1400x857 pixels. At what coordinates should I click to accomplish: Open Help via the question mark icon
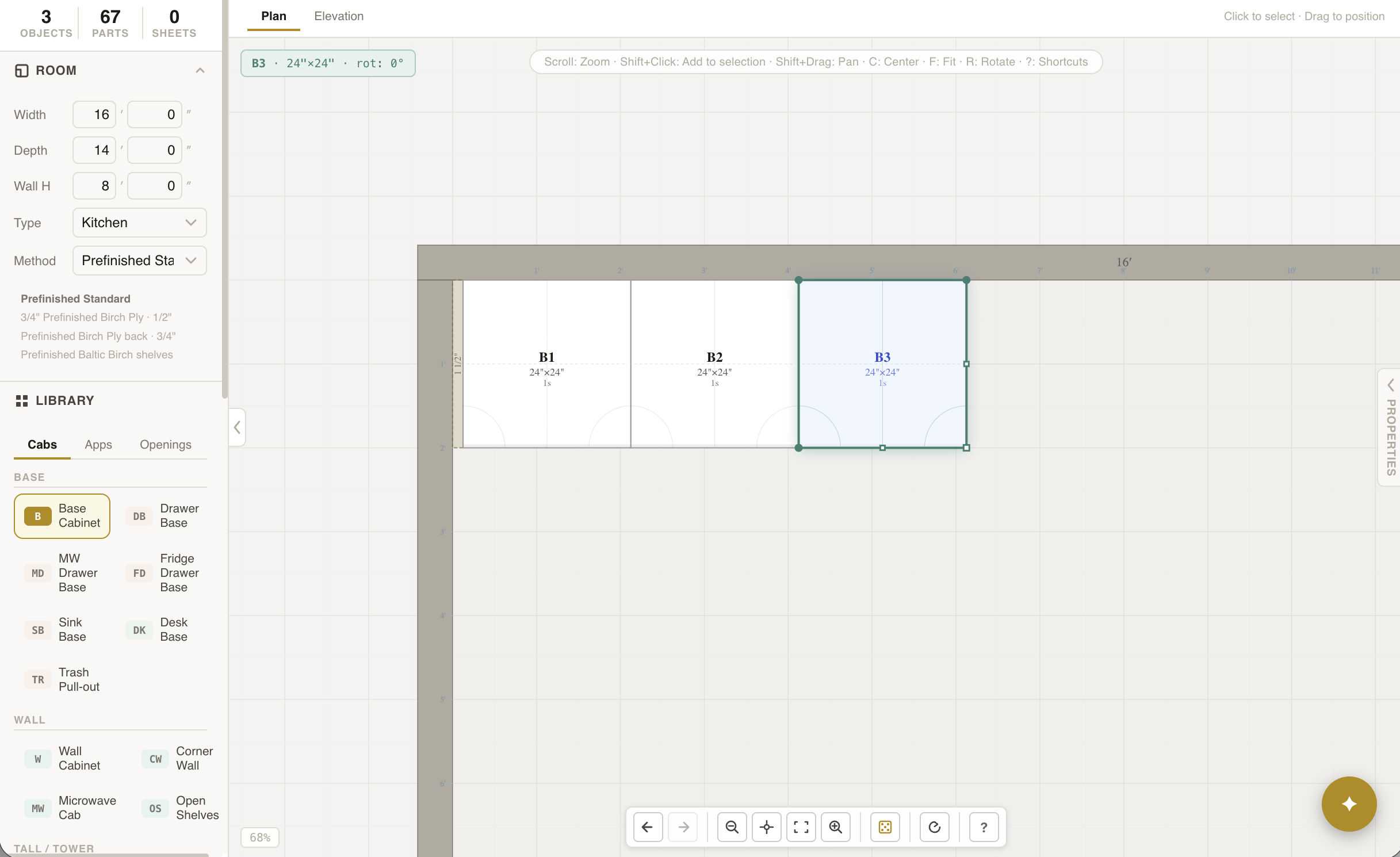pyautogui.click(x=984, y=827)
